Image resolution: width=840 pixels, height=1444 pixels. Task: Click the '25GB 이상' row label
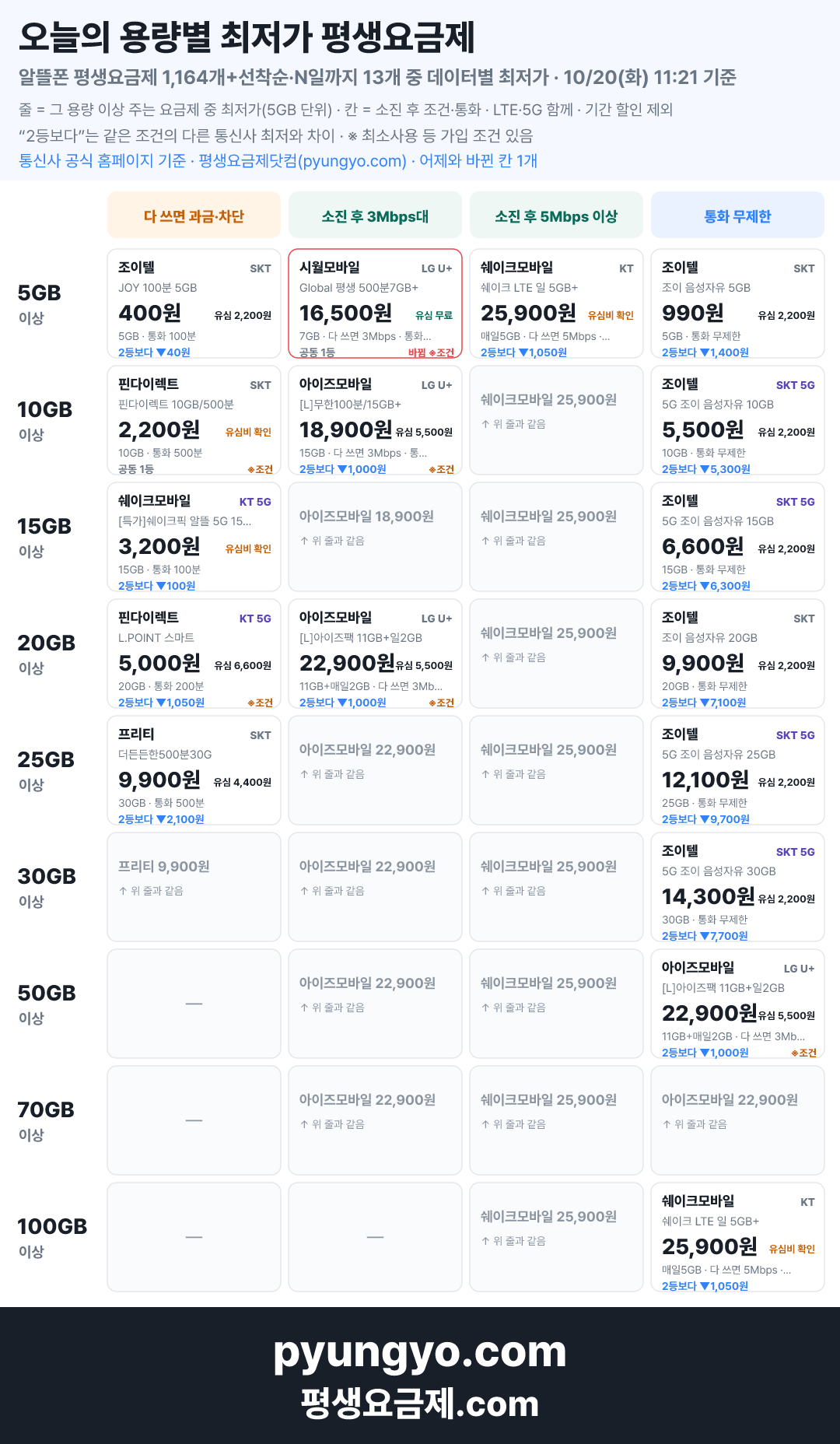[46, 770]
